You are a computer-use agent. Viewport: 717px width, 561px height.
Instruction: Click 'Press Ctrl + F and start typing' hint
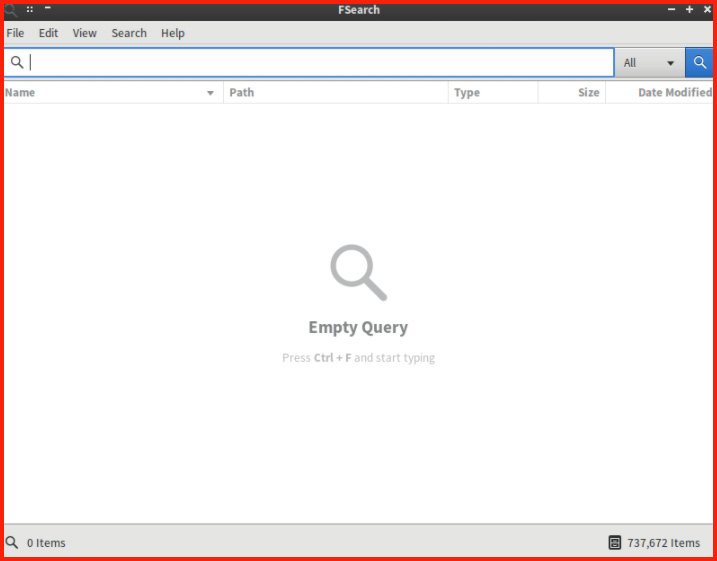358,358
